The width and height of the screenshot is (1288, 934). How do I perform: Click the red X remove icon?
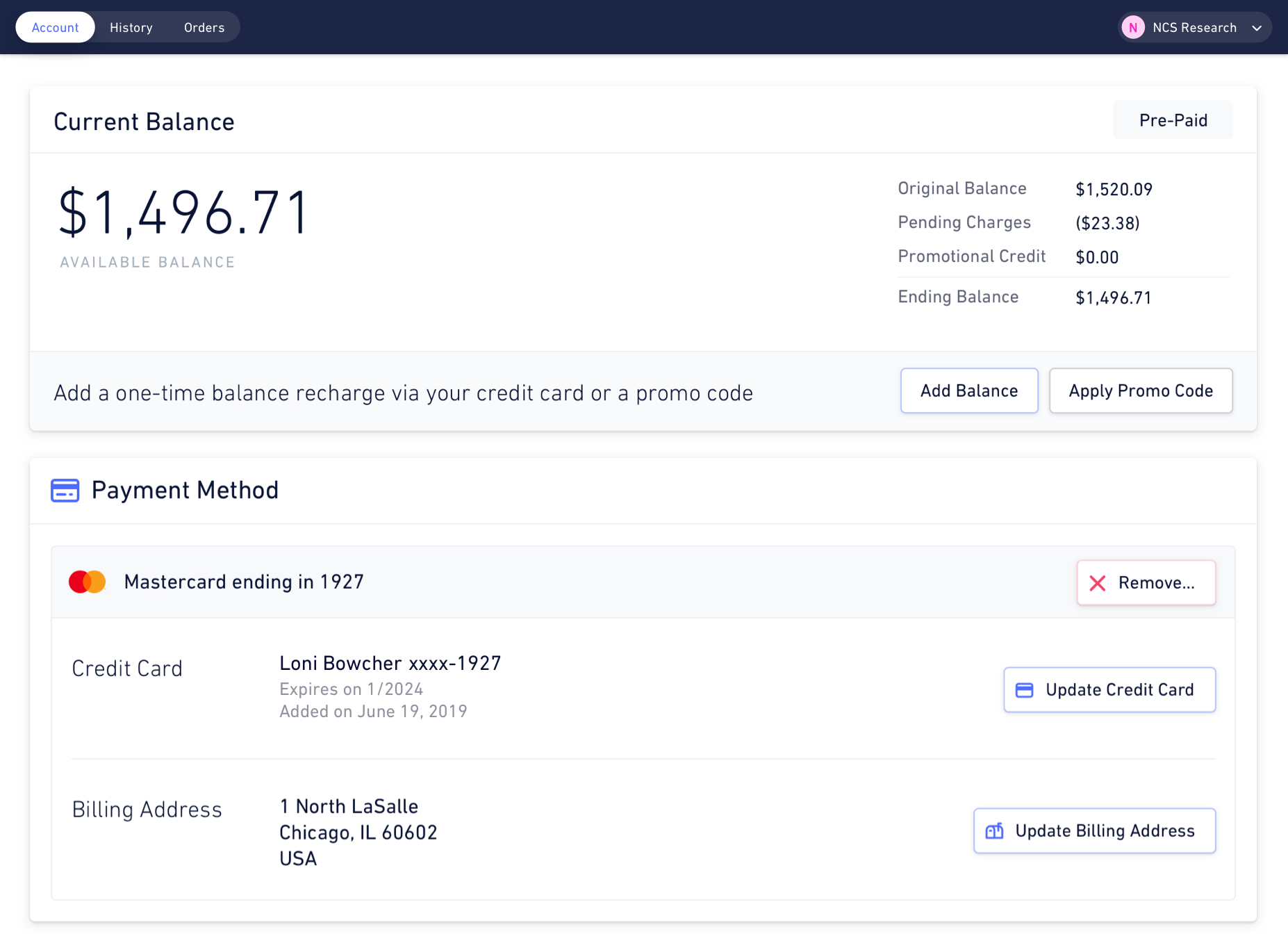pos(1098,583)
